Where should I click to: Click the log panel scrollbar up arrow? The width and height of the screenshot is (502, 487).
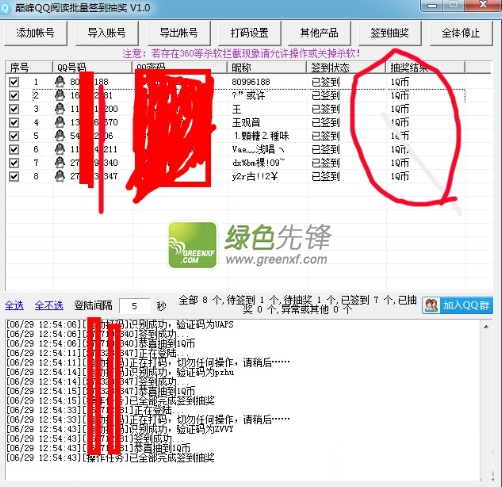(x=486, y=327)
